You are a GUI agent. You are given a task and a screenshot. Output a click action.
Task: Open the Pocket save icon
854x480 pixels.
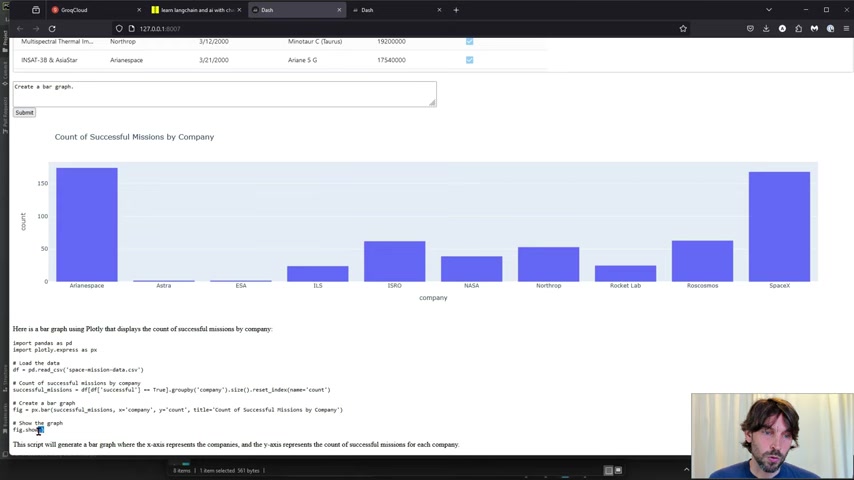coord(750,29)
